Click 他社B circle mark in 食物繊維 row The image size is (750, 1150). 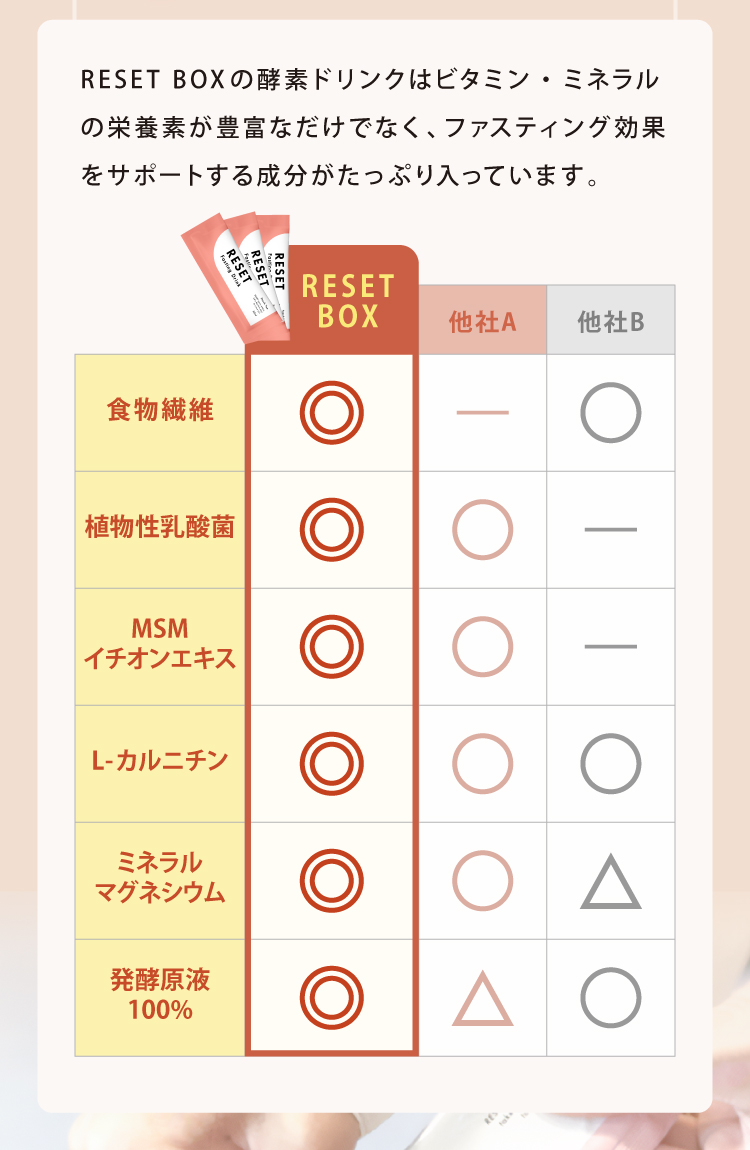click(611, 412)
